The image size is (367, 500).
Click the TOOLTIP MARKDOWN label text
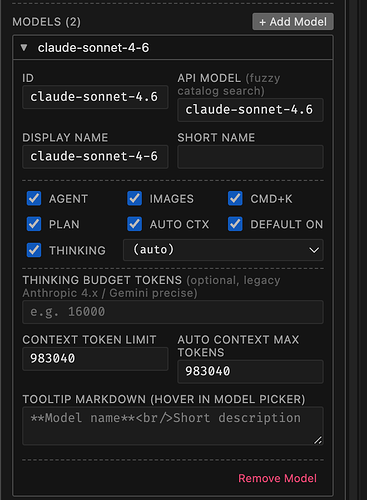164,399
